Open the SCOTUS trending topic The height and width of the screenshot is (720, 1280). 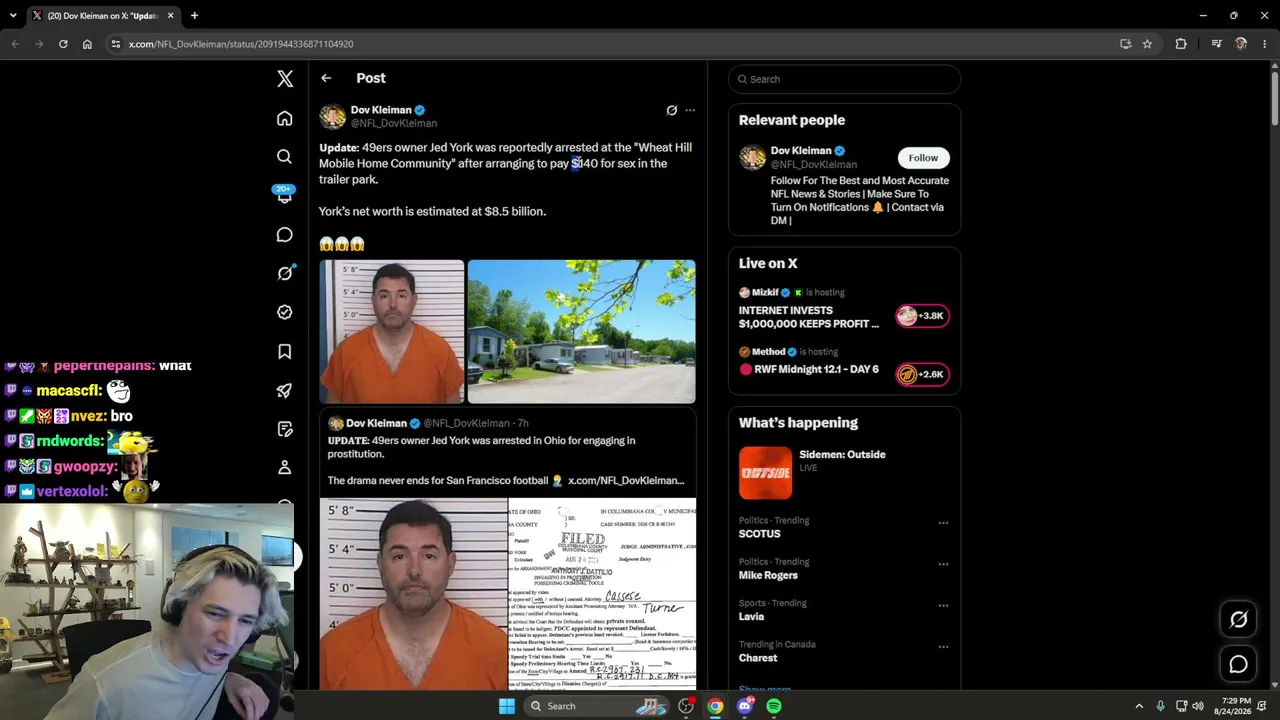759,534
